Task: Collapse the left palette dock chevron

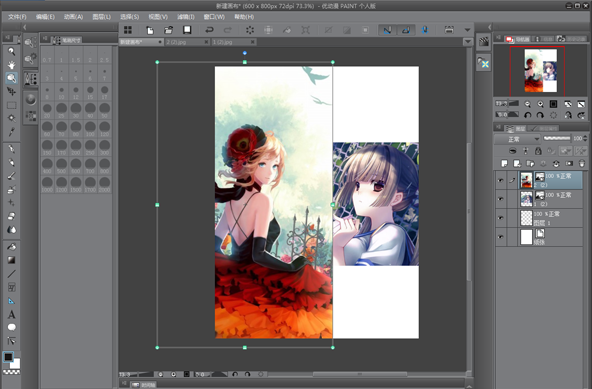Action: 25,27
